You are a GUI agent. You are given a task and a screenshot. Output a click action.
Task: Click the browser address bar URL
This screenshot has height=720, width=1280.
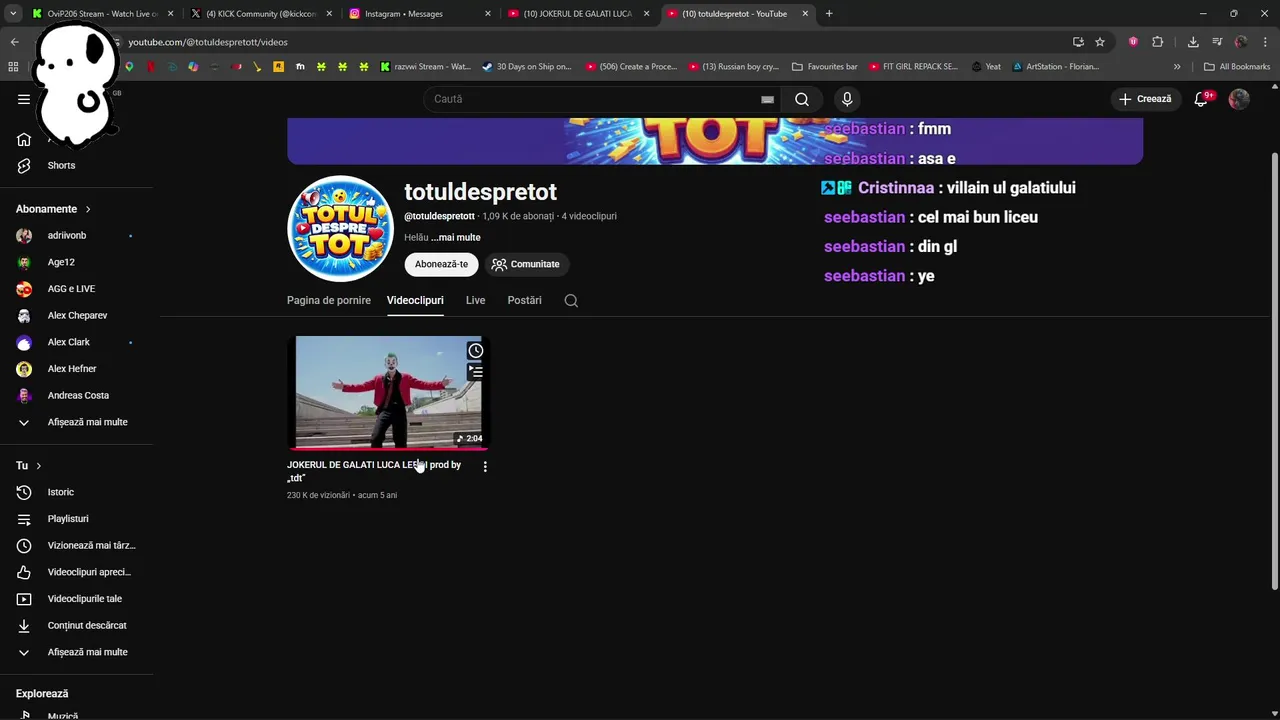point(208,42)
